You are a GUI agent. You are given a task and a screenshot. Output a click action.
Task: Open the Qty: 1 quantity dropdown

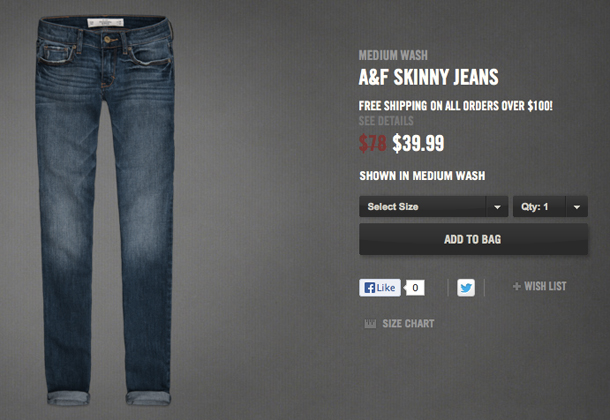[x=550, y=206]
